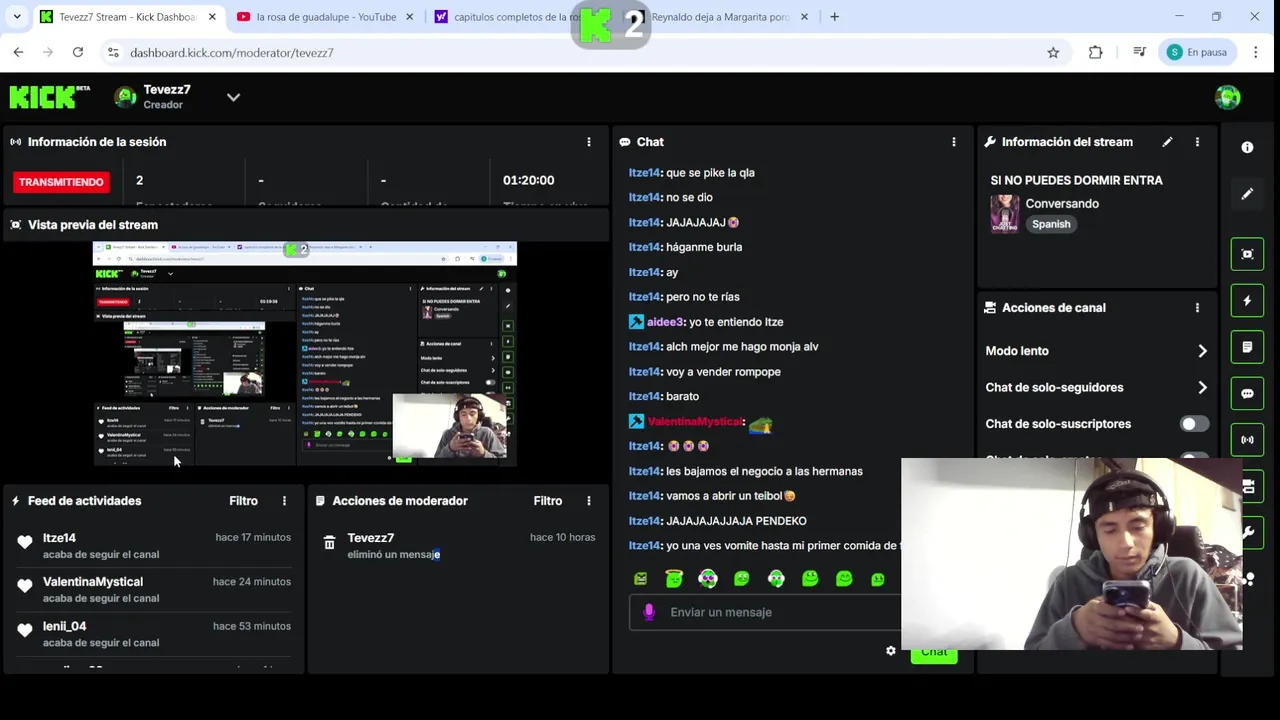Bookmark this page with the star icon
The height and width of the screenshot is (720, 1280).
[1053, 52]
